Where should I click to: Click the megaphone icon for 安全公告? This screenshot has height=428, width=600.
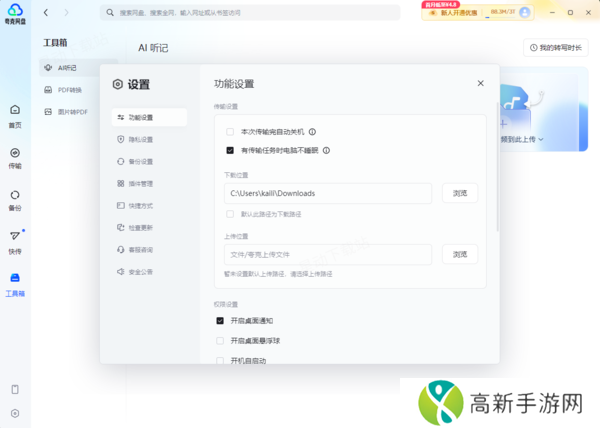[x=121, y=272]
